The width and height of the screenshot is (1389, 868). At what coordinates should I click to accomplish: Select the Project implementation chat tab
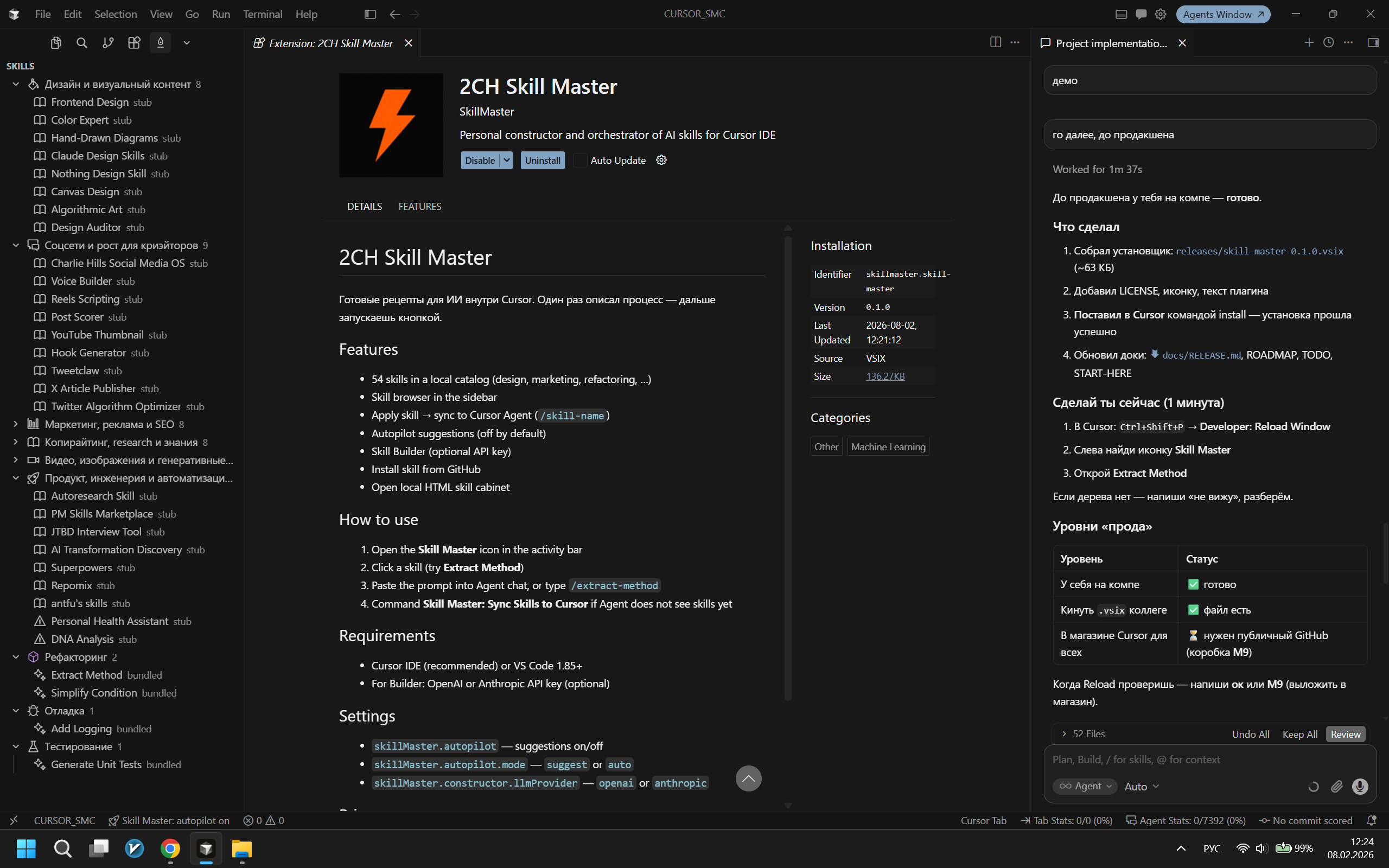point(1110,43)
